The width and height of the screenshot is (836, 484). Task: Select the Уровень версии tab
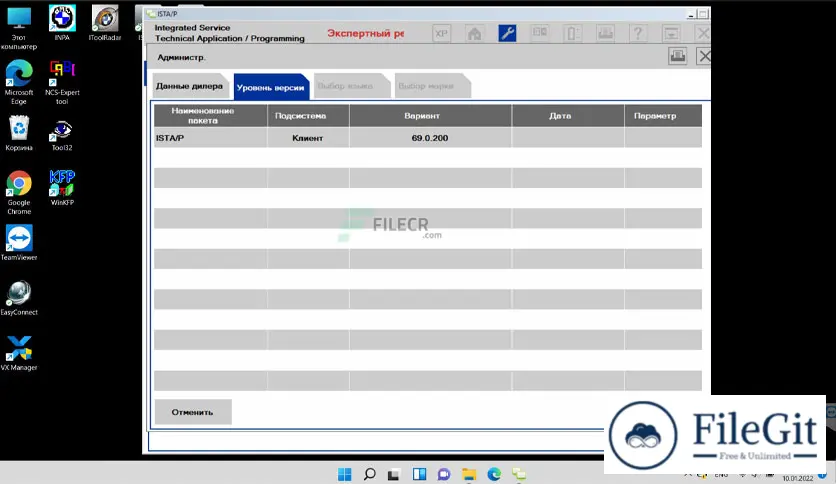[270, 87]
